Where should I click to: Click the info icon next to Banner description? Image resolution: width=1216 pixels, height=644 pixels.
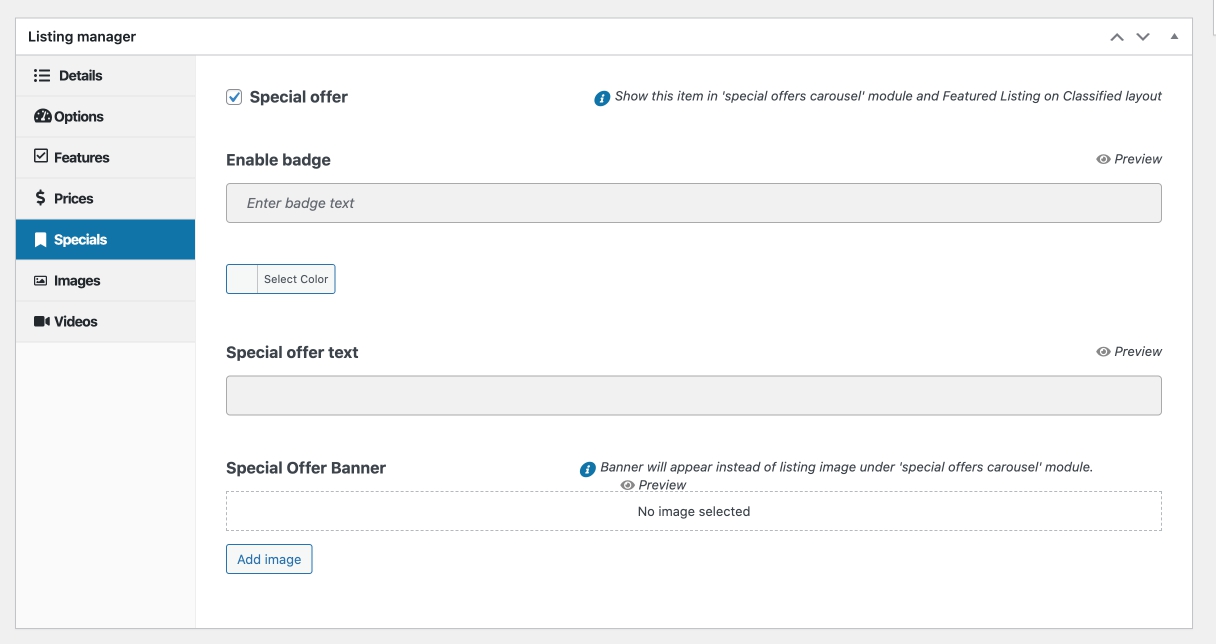[x=588, y=469]
